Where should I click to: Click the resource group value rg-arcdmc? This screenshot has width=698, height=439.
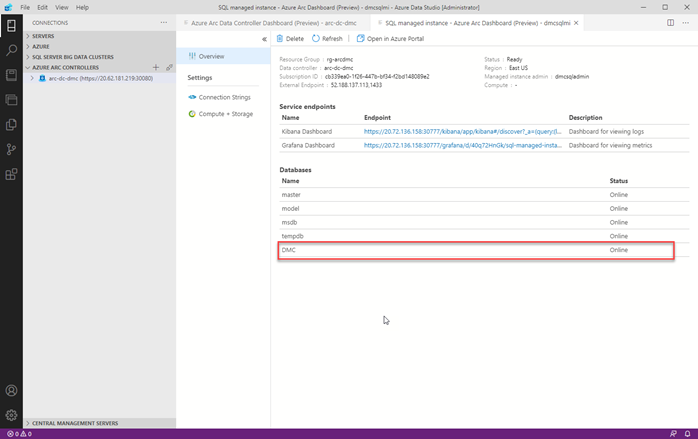340,59
